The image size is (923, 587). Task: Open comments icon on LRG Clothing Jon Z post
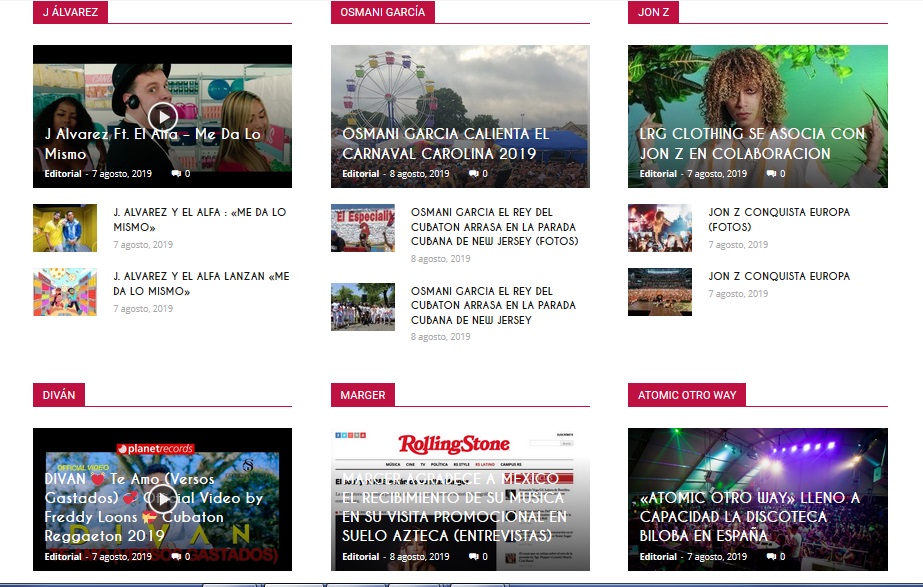click(x=771, y=174)
